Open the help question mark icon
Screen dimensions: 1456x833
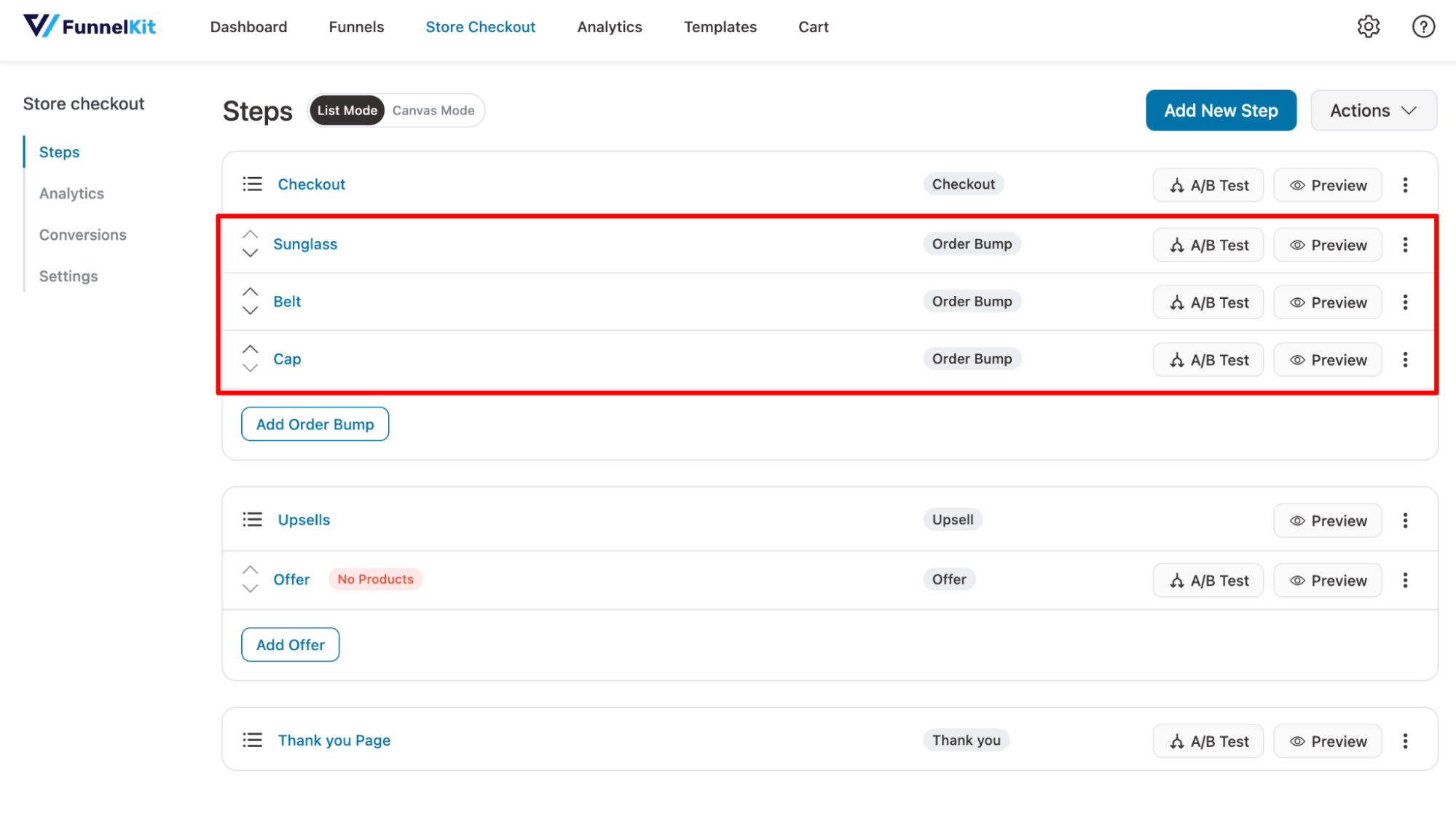point(1423,27)
